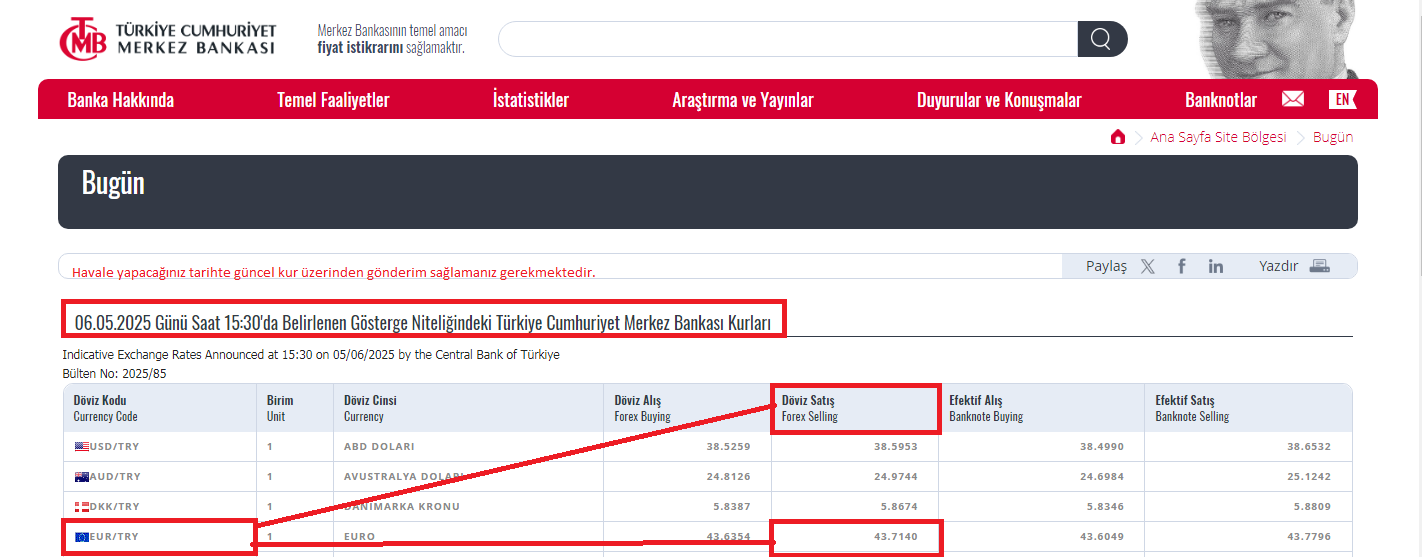Click EUR banknote selling value 43.7796
The image size is (1422, 557).
tap(1309, 537)
